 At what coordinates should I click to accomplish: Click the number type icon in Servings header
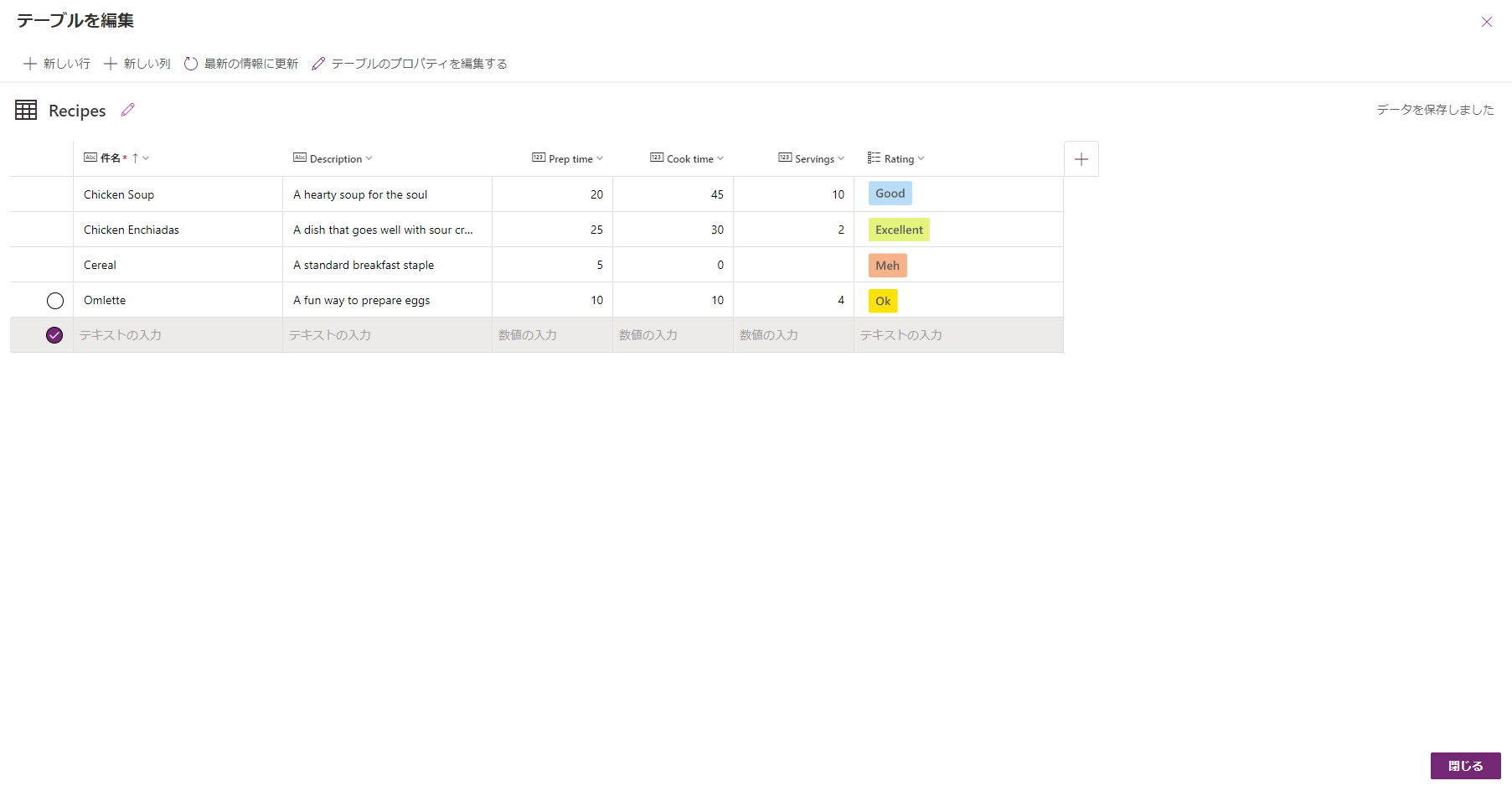point(785,158)
